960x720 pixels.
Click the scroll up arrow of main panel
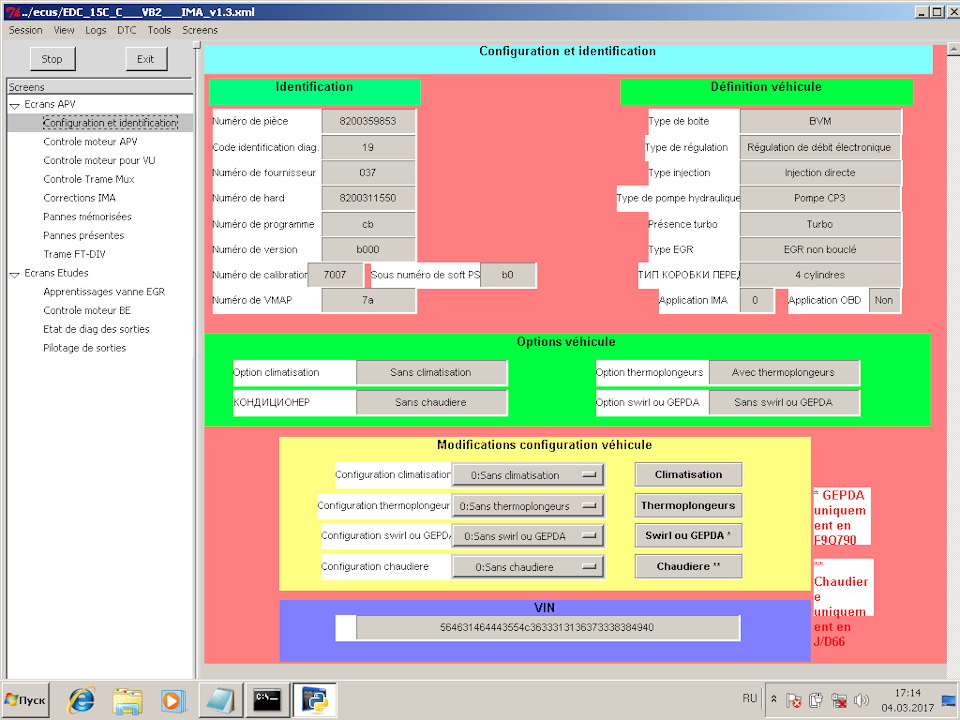click(x=953, y=50)
